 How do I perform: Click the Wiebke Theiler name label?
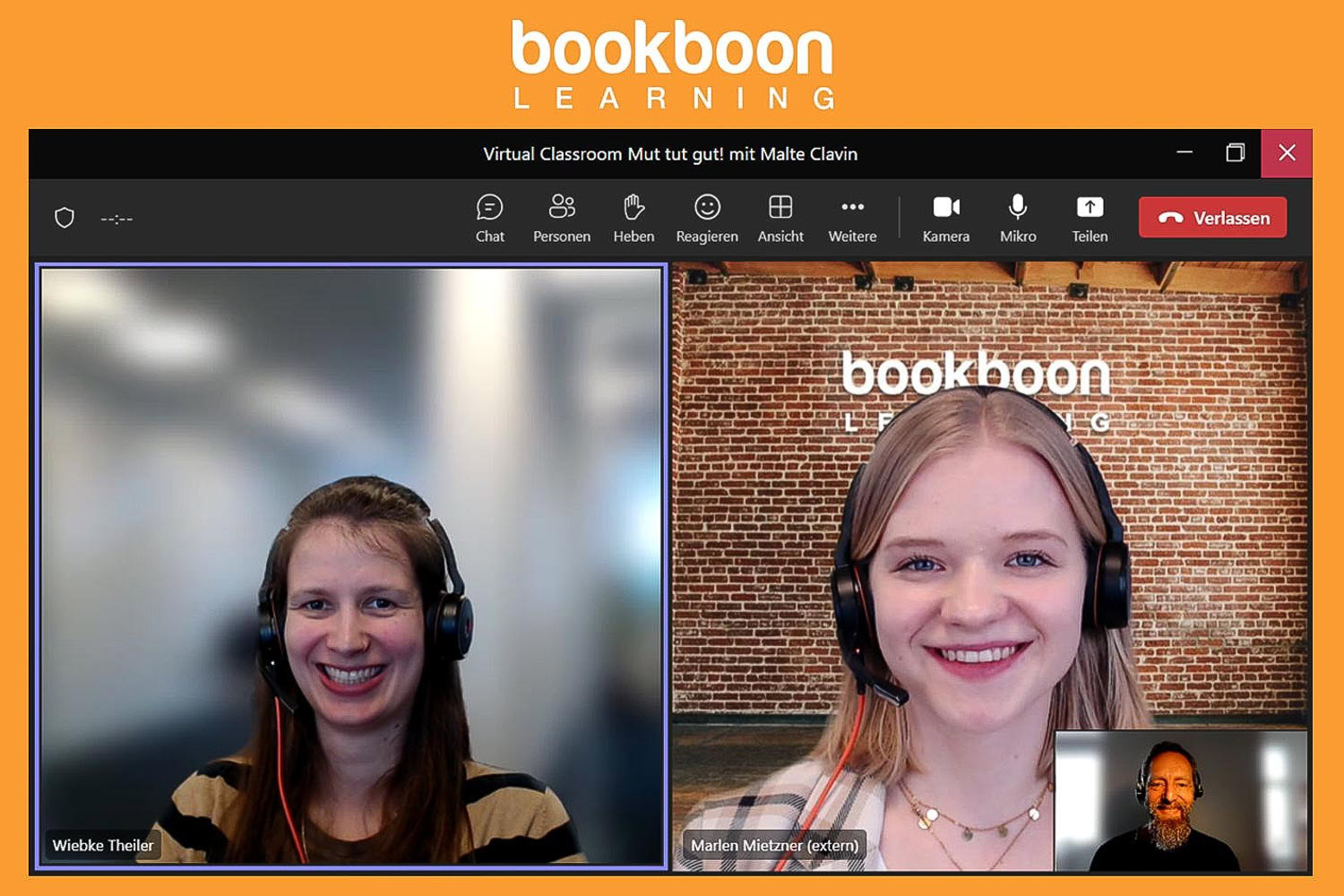(x=103, y=845)
